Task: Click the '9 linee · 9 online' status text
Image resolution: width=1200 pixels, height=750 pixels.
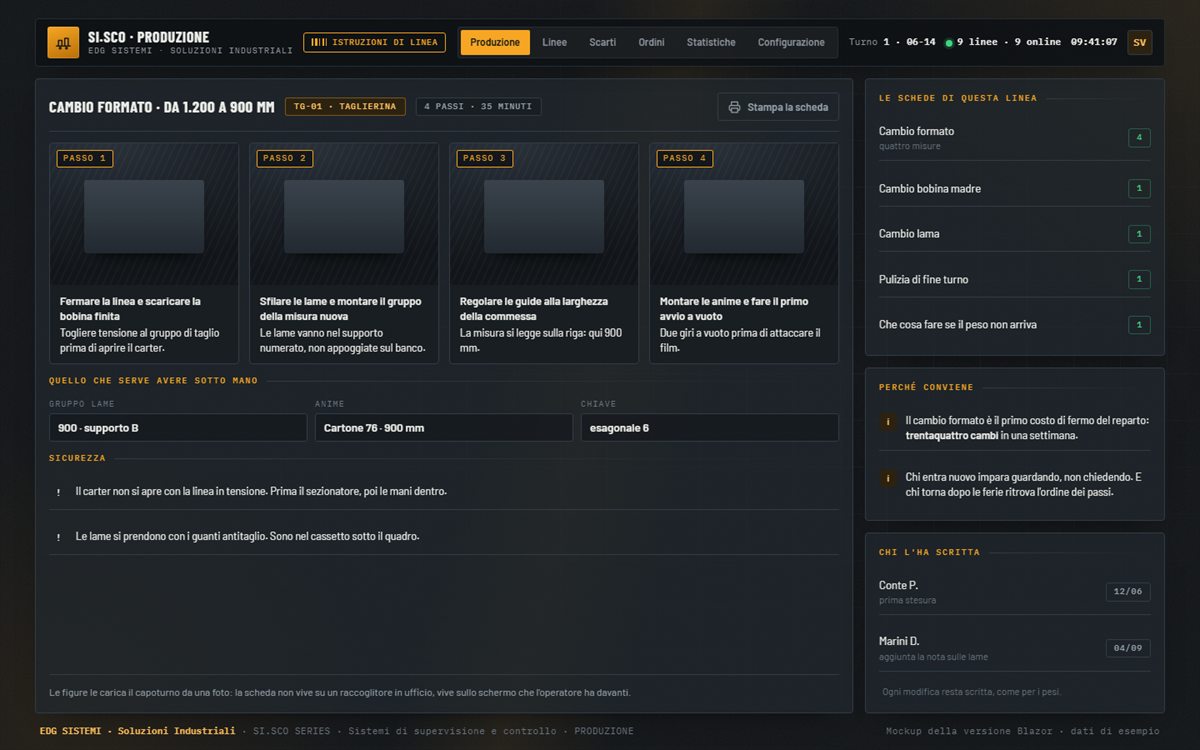Action: click(x=1009, y=42)
